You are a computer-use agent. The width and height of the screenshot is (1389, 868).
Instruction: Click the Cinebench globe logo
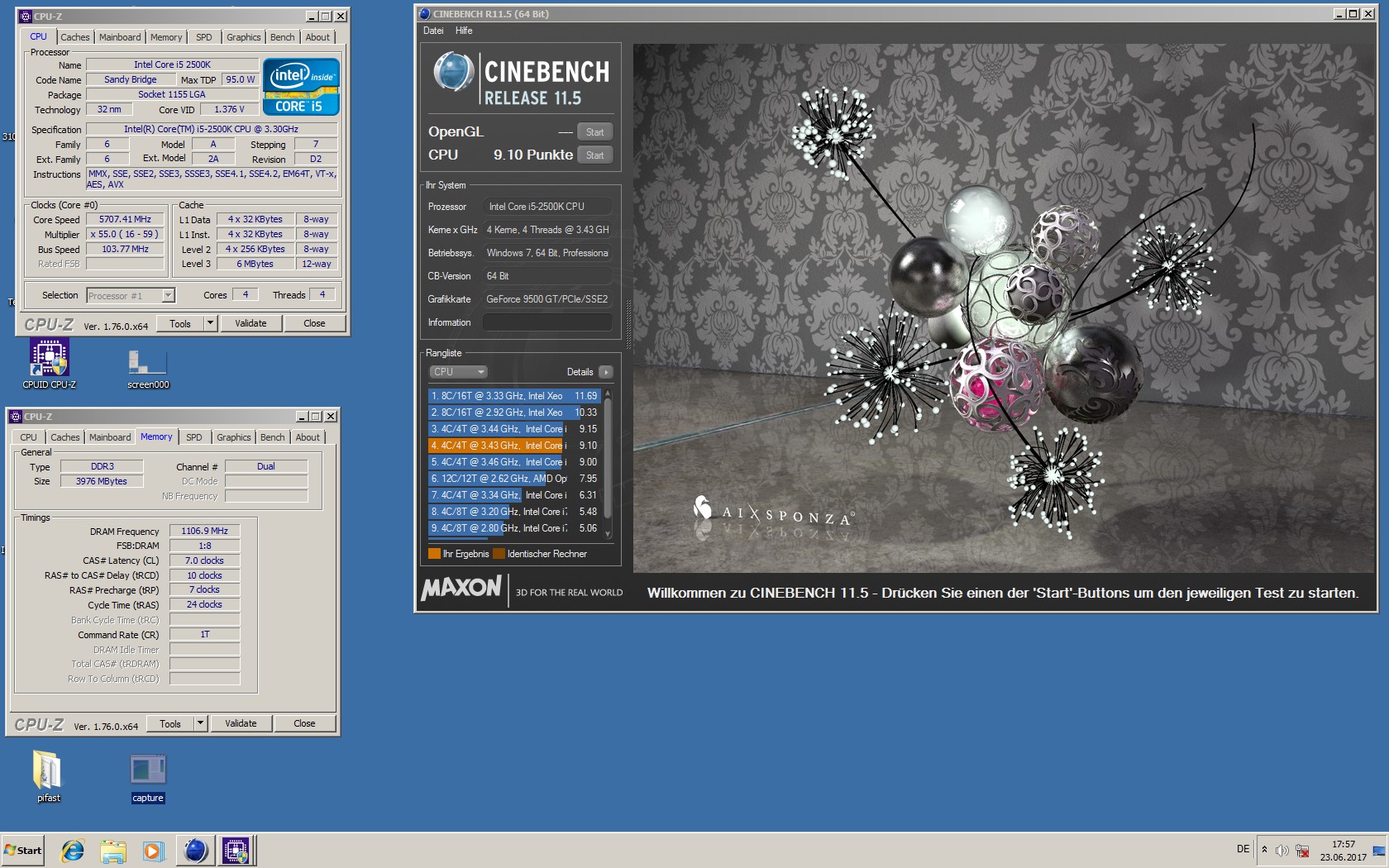(x=453, y=72)
